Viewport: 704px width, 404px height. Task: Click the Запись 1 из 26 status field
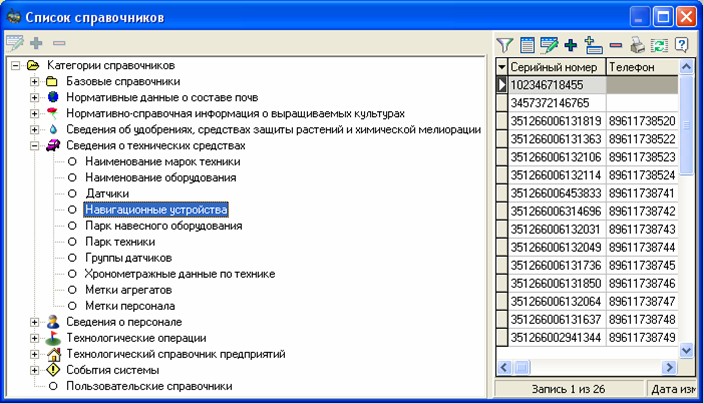coord(569,389)
